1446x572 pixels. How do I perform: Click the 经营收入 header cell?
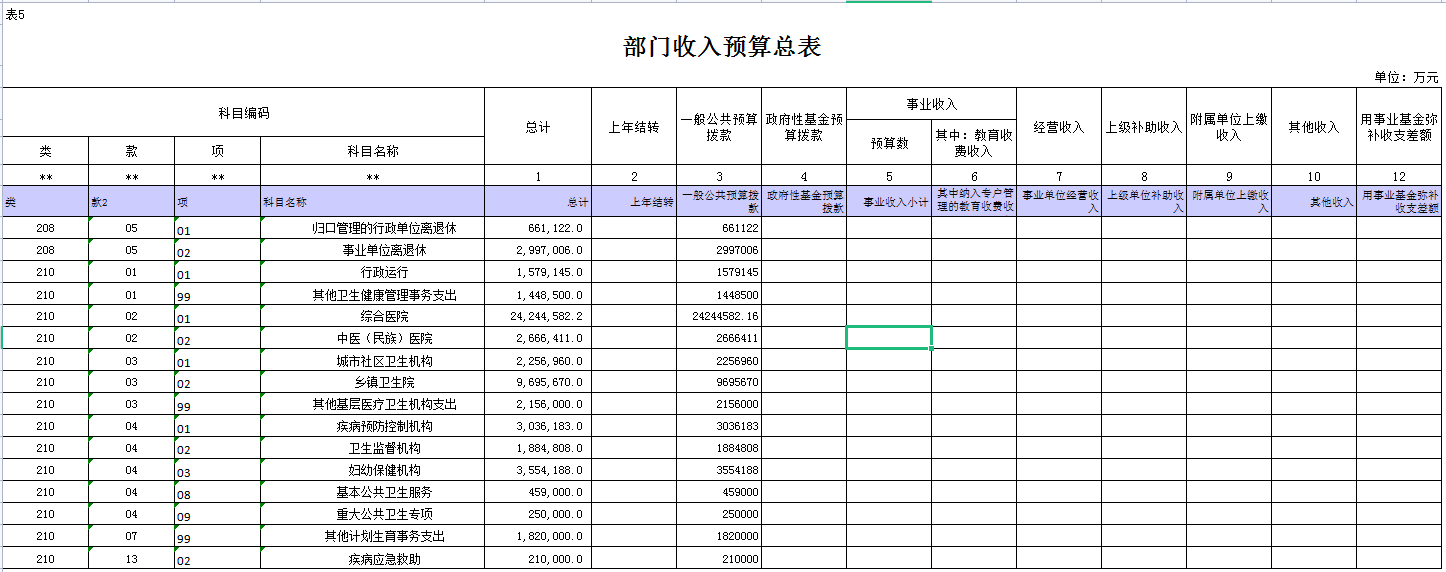tap(1059, 127)
